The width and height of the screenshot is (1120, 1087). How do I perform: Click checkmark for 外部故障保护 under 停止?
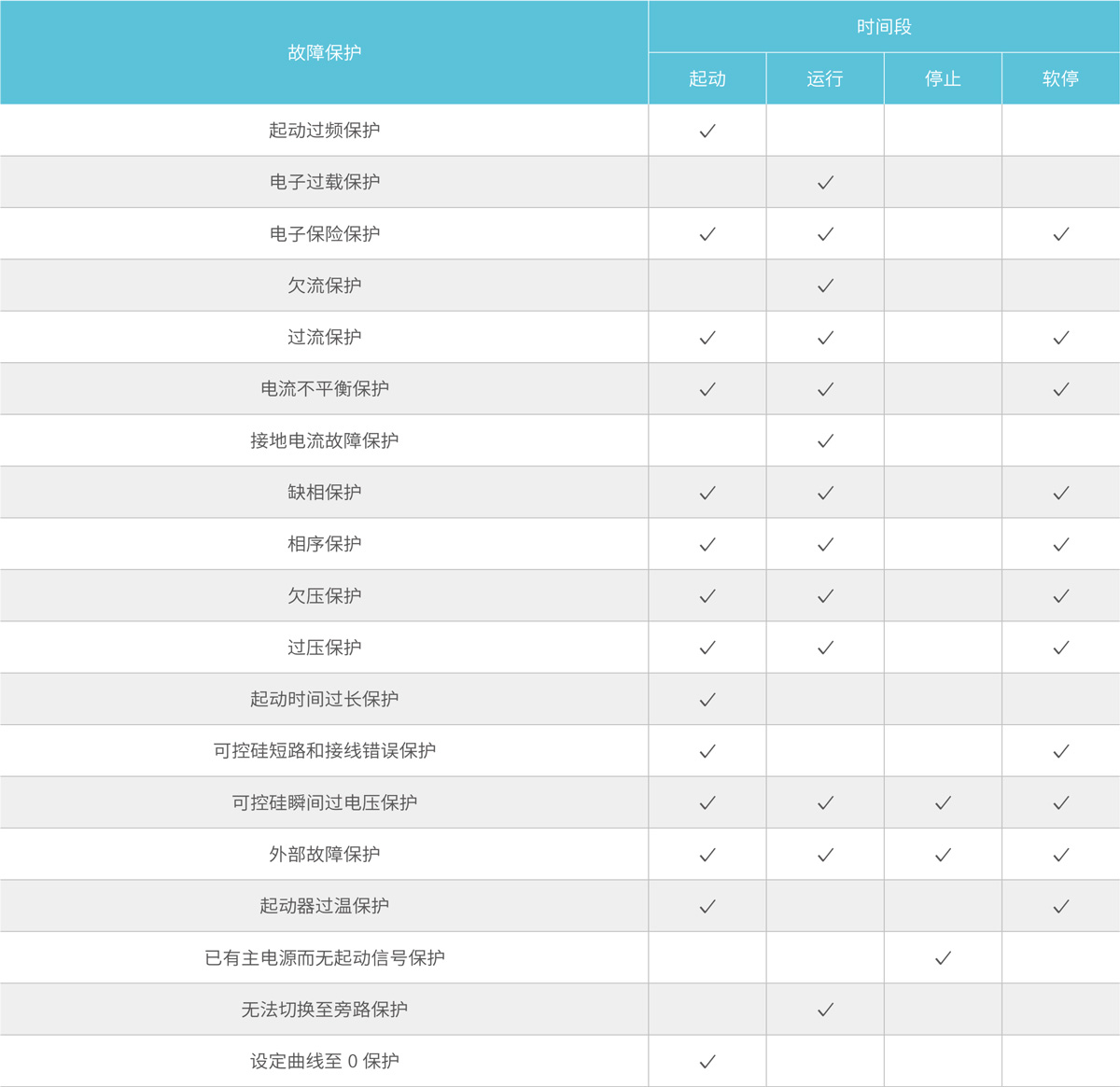click(x=944, y=855)
